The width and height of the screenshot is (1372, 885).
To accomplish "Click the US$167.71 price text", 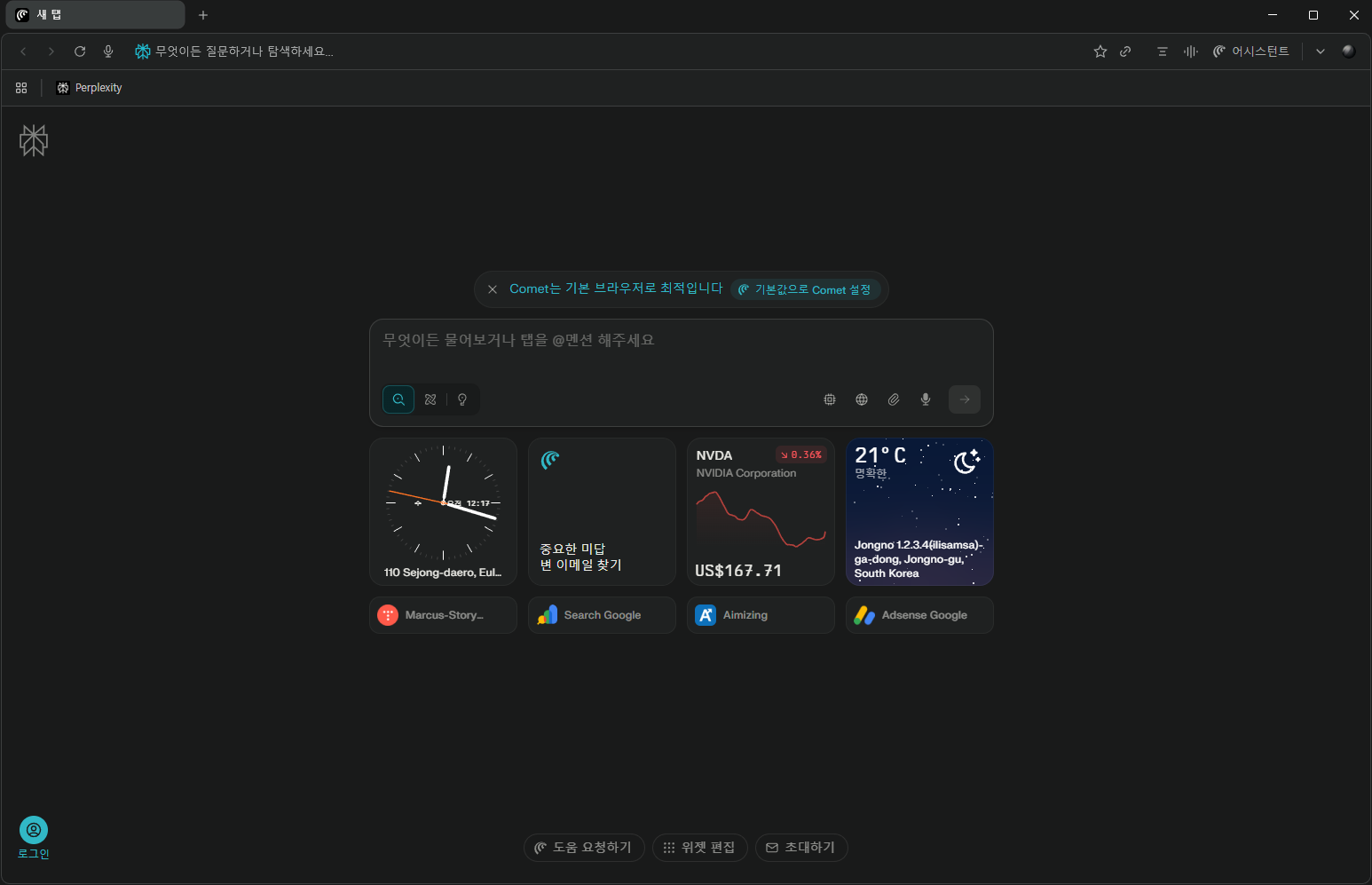I will (x=738, y=571).
